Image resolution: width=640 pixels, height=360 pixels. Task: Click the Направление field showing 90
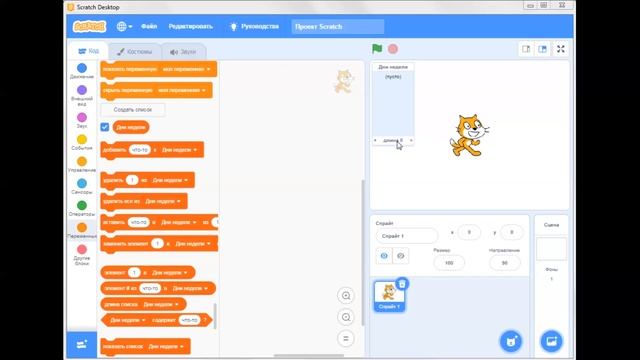[x=504, y=263]
